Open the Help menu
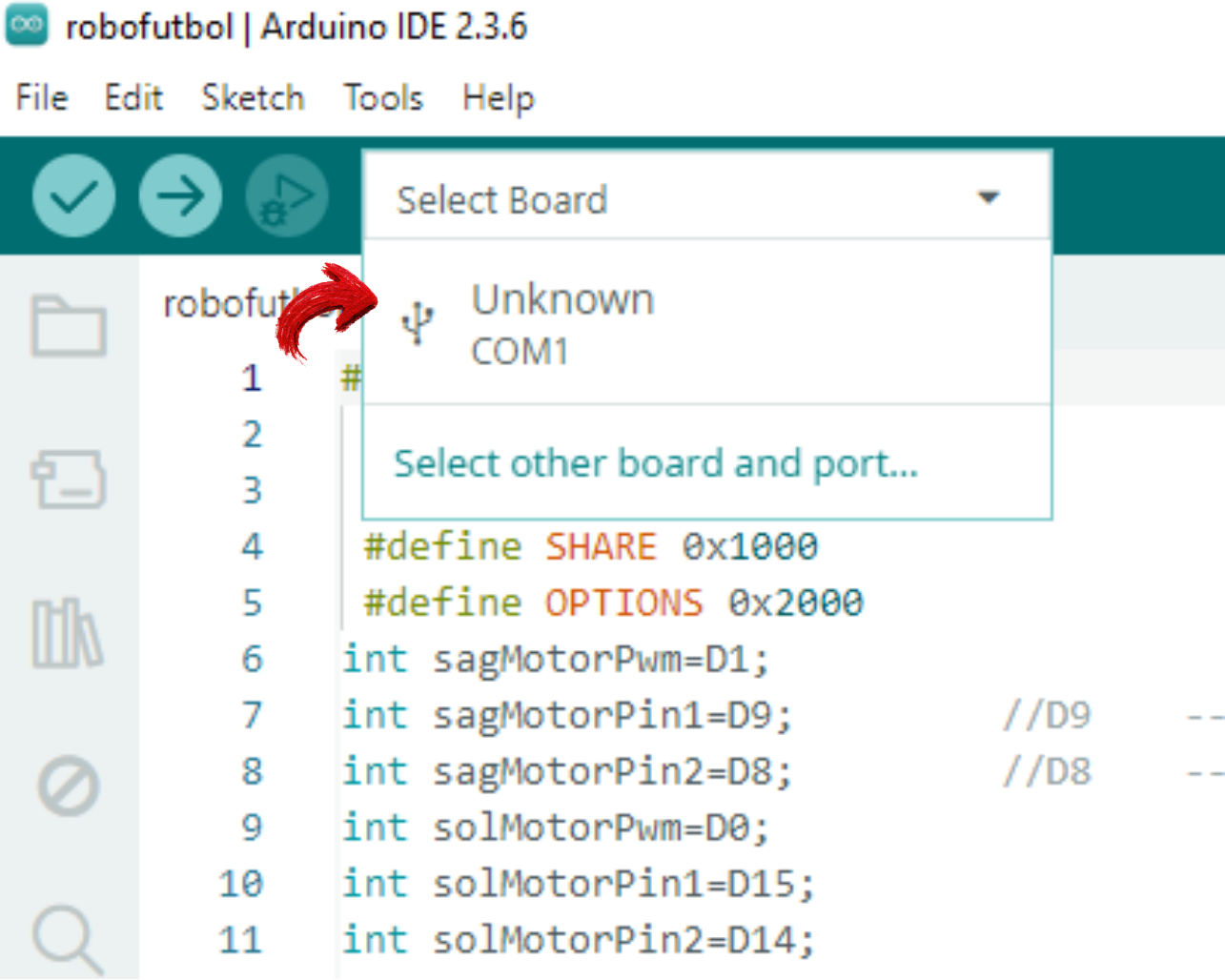The image size is (1225, 980). click(x=499, y=97)
